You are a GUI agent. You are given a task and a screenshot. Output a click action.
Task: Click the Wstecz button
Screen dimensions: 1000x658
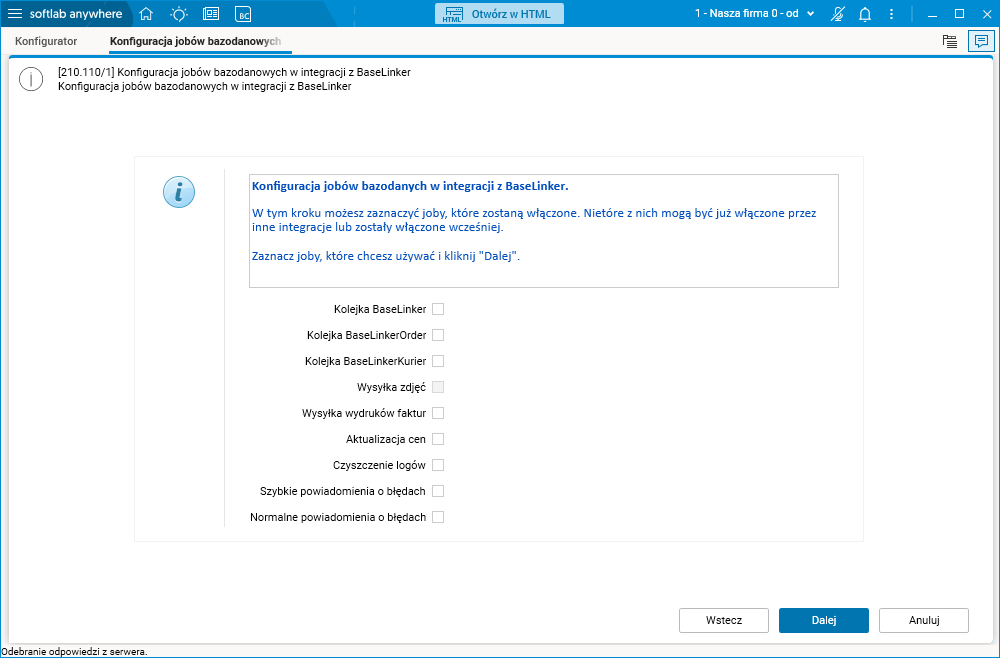click(x=724, y=620)
